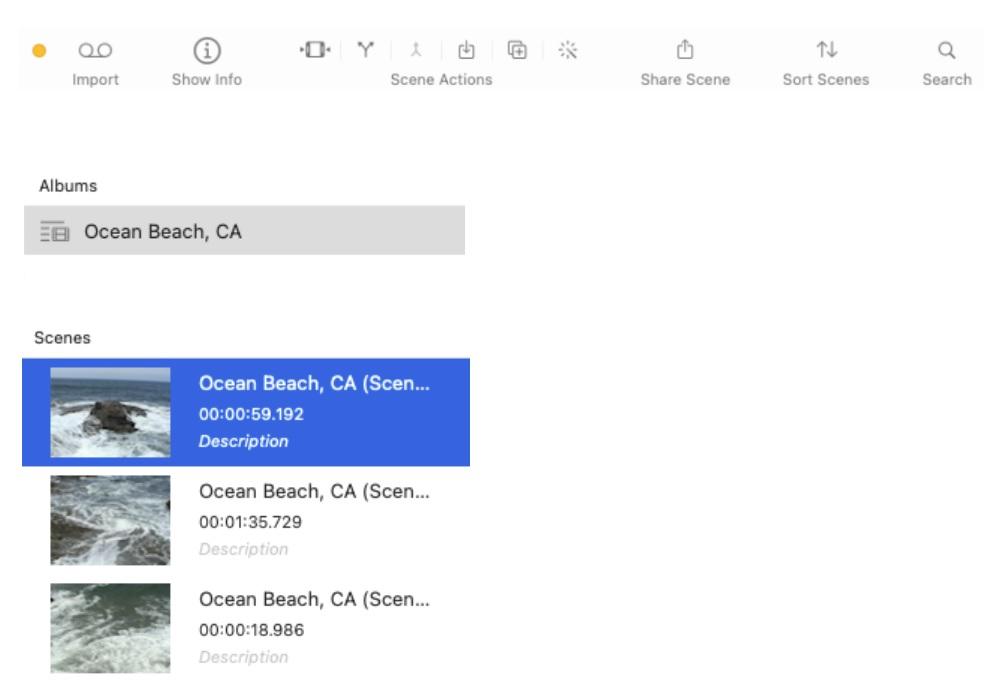The width and height of the screenshot is (988, 688).
Task: Click the download-into-tray scene action icon
Action: pos(466,49)
